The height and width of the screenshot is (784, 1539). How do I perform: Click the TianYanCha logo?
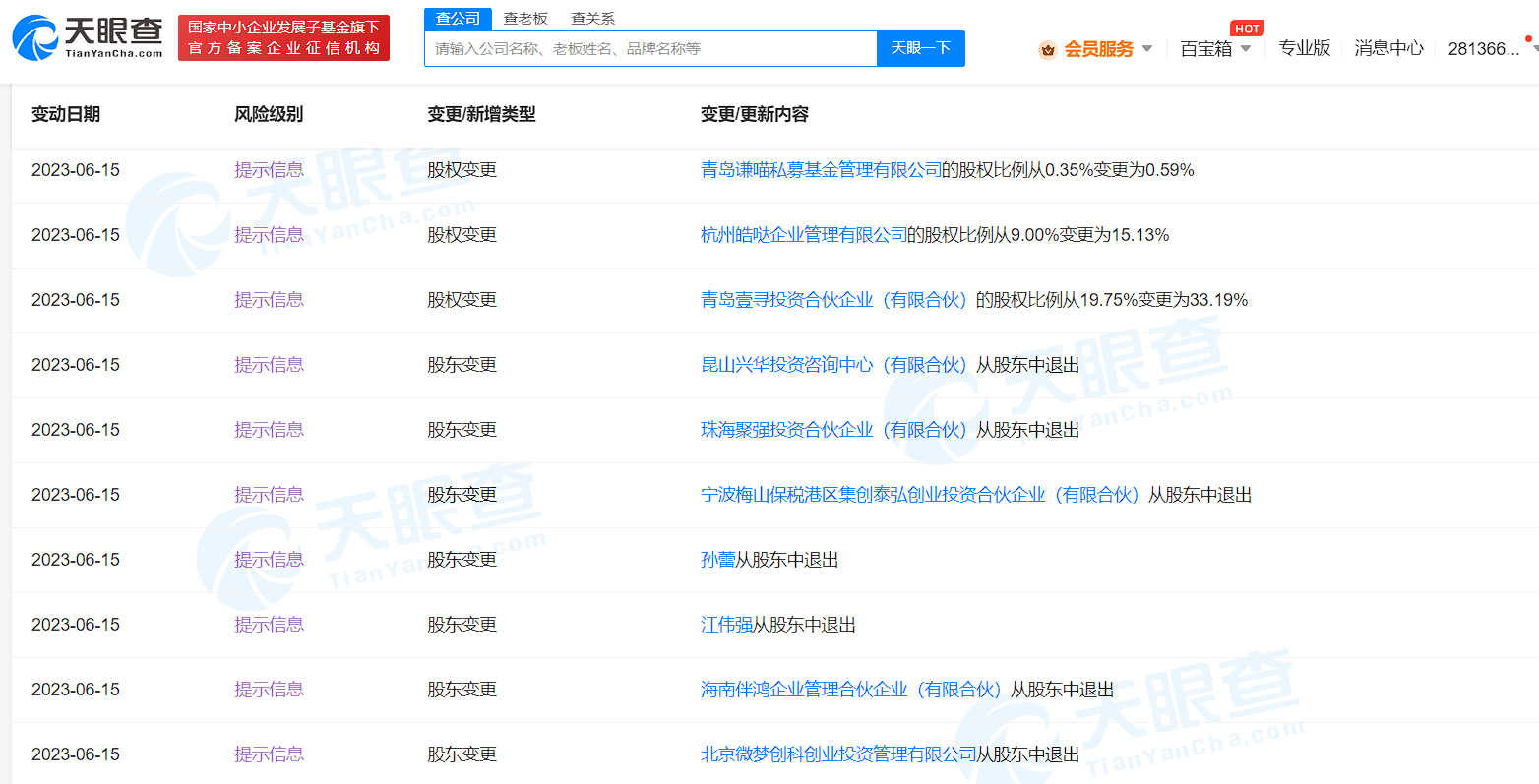[88, 37]
